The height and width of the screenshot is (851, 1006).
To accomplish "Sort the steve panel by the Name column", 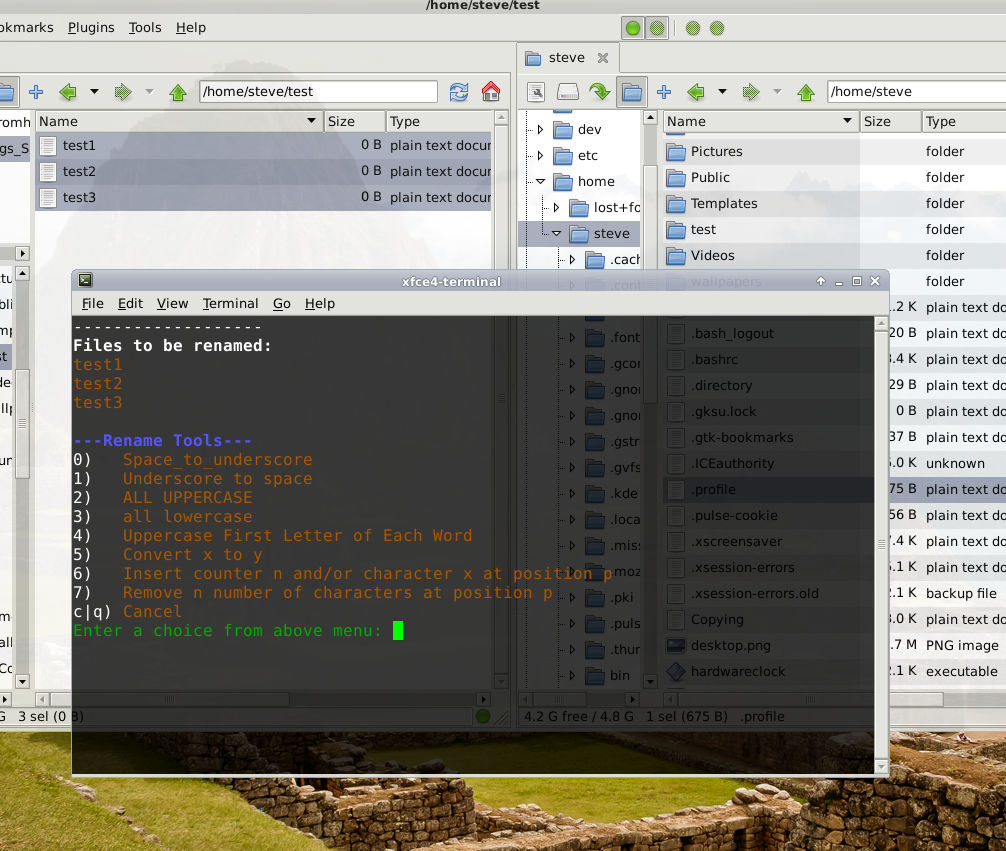I will [761, 121].
